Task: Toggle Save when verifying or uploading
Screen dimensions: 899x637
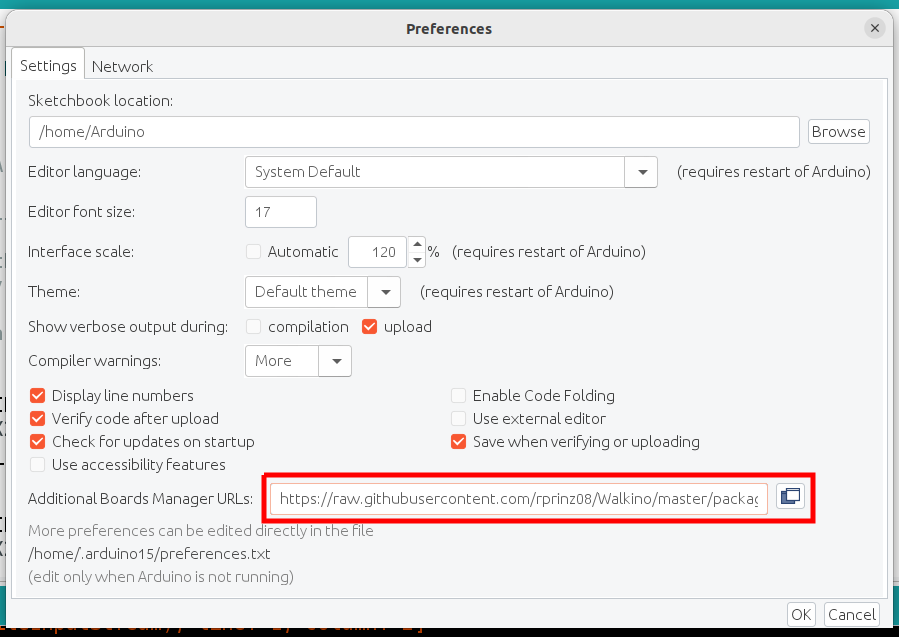Action: point(458,441)
